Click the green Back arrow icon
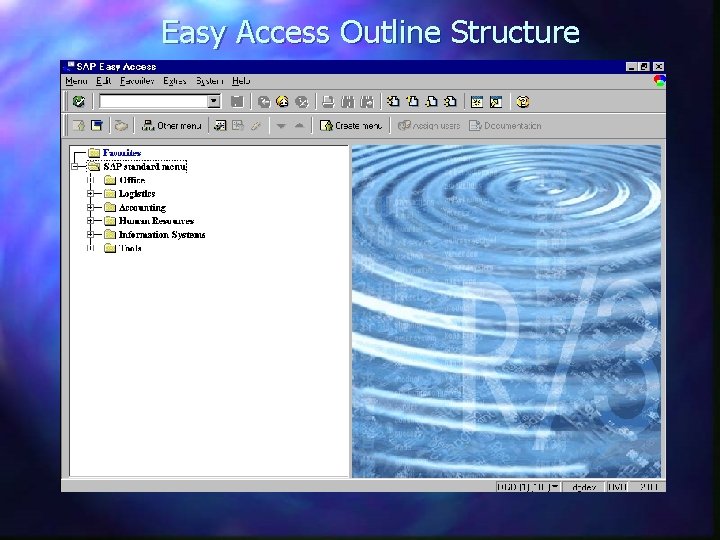This screenshot has width=720, height=540. [264, 101]
